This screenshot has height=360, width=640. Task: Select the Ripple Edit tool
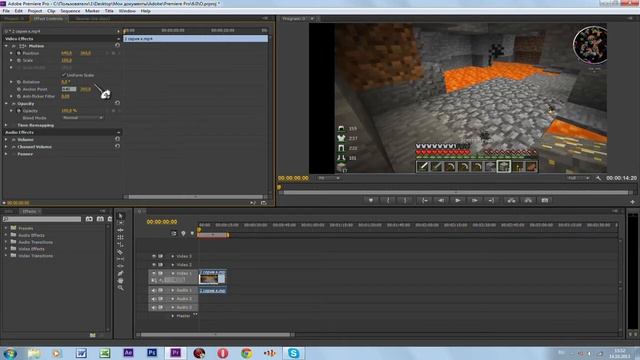pos(120,230)
